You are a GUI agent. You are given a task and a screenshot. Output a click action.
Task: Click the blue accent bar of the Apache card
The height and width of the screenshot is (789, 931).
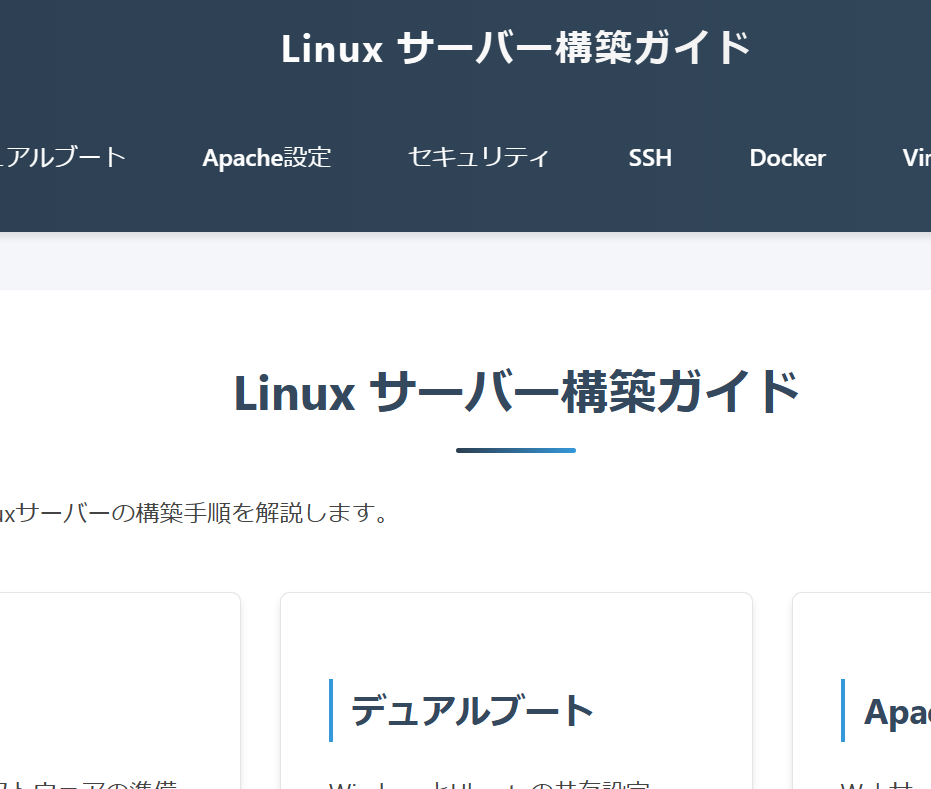coord(843,711)
